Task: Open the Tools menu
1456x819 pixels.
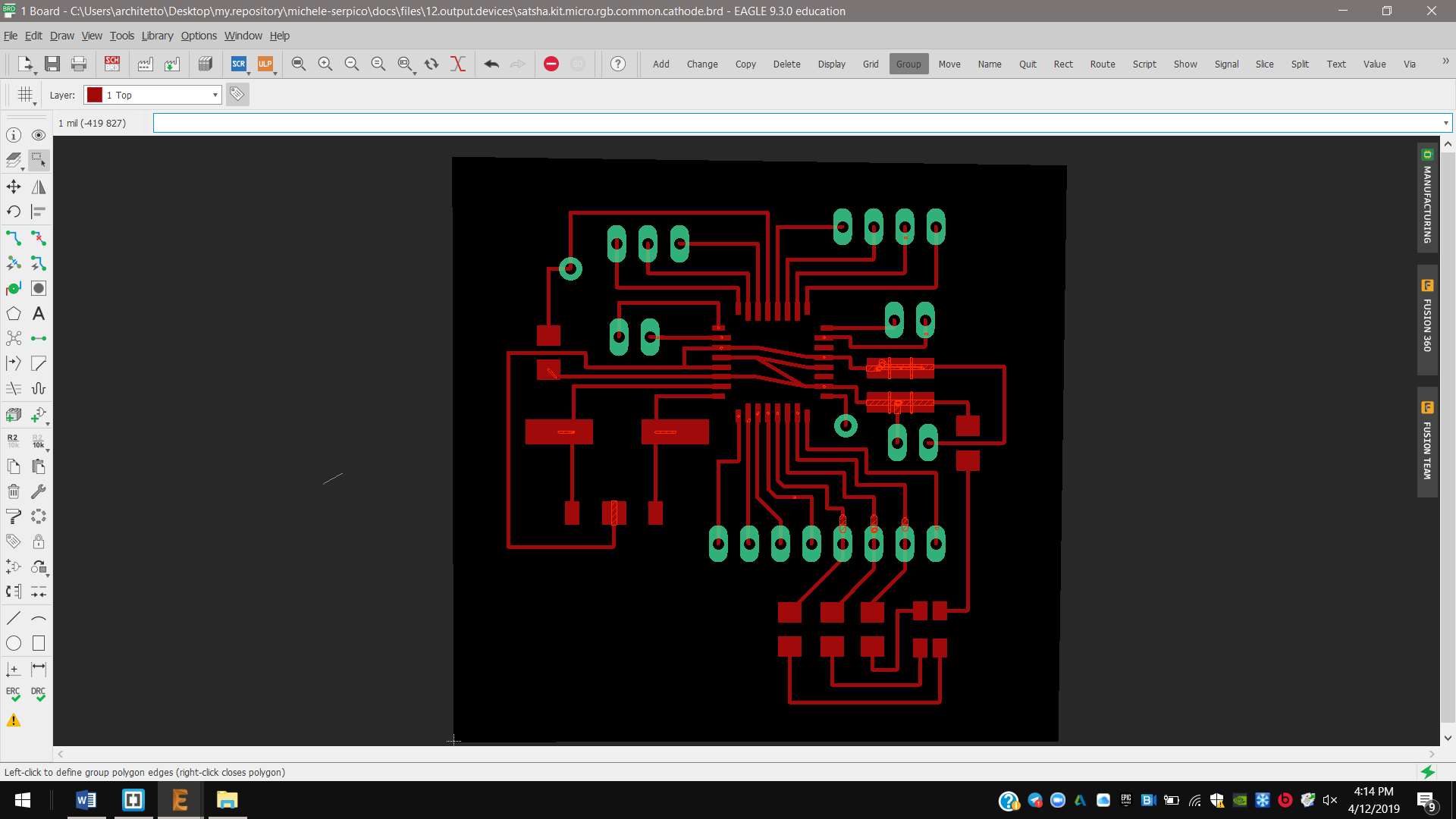Action: pyautogui.click(x=121, y=36)
